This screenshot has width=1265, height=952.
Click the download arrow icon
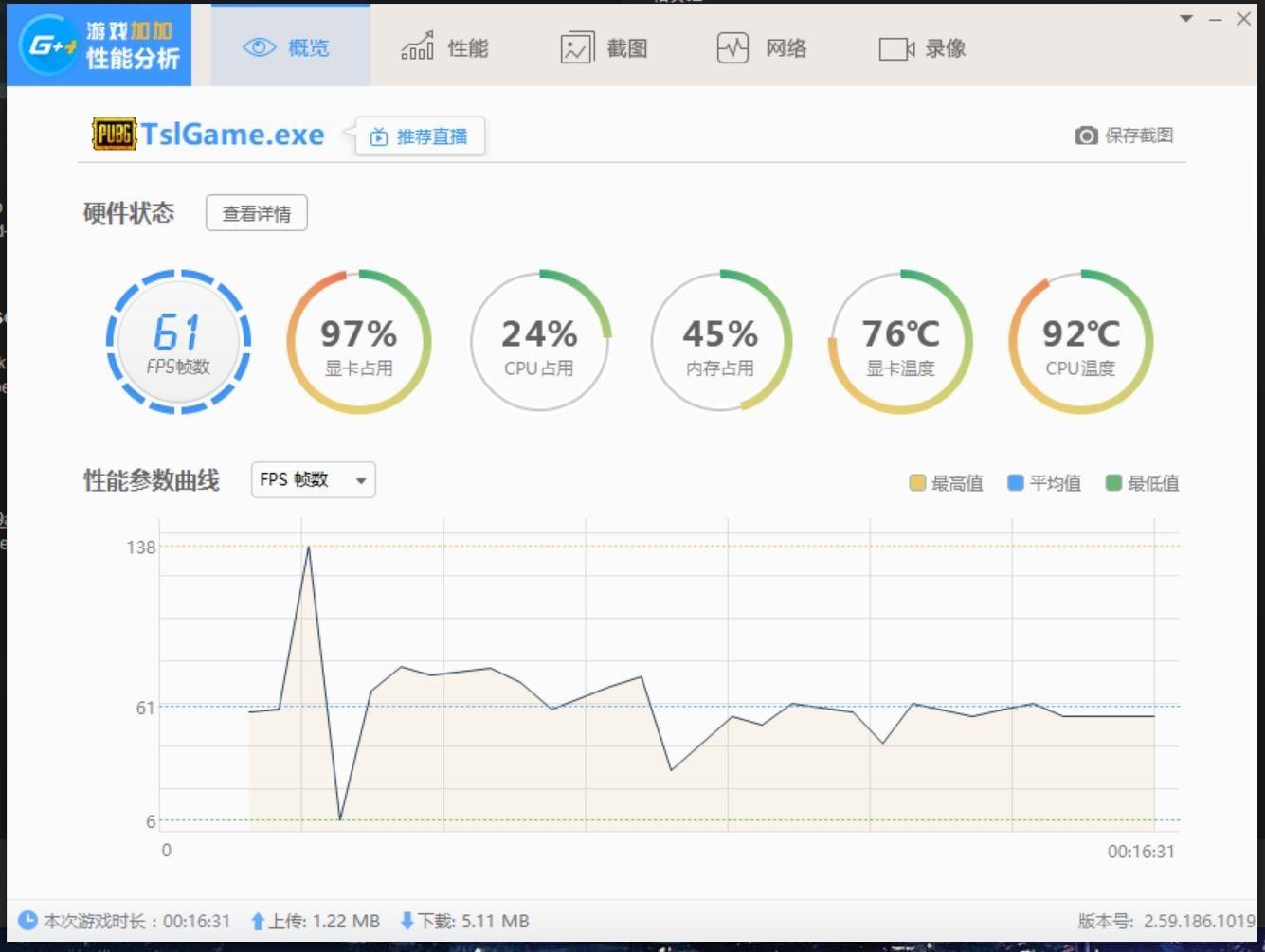[407, 921]
